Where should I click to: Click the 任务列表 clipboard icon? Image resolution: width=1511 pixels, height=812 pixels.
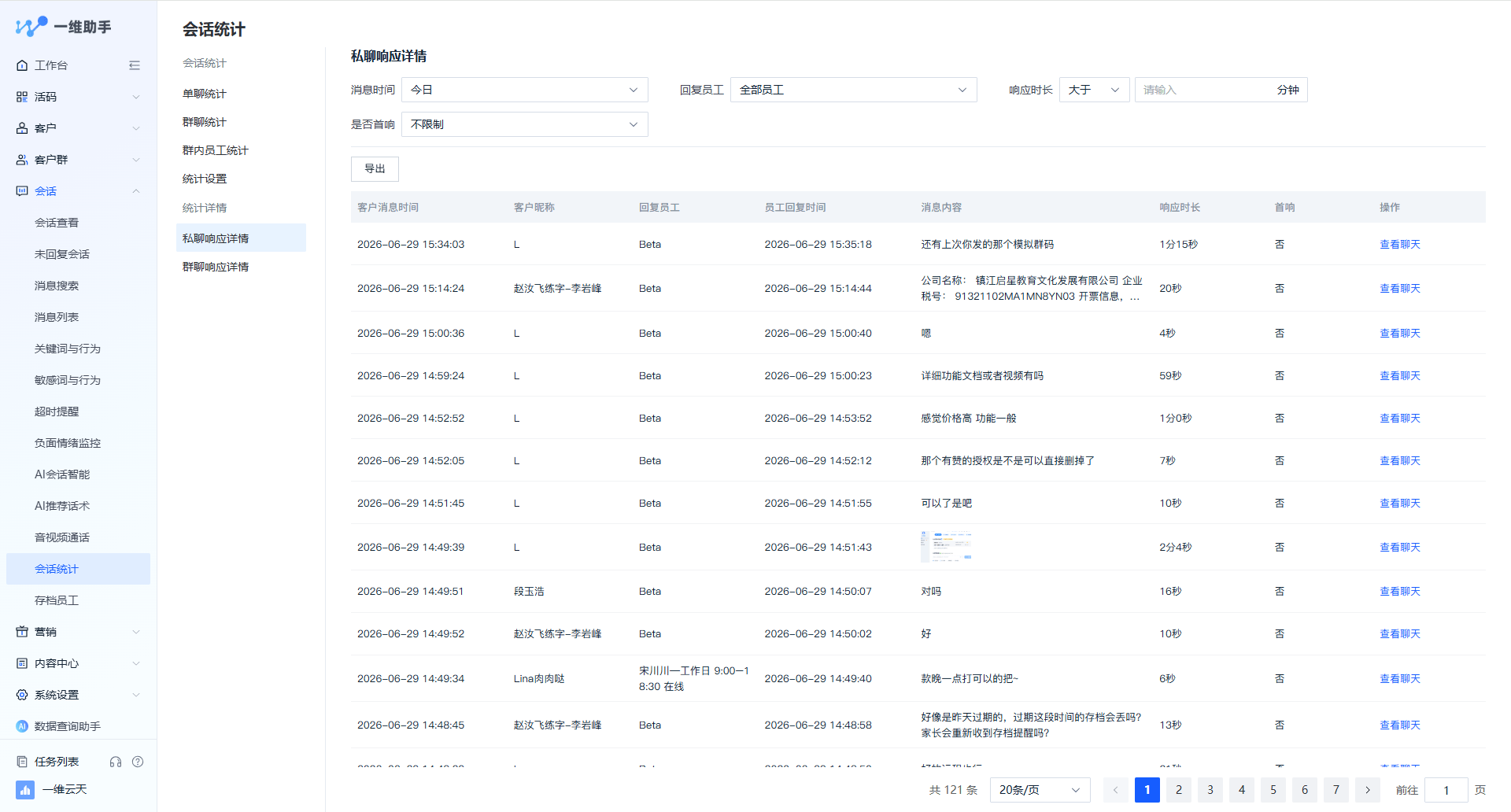[22, 762]
